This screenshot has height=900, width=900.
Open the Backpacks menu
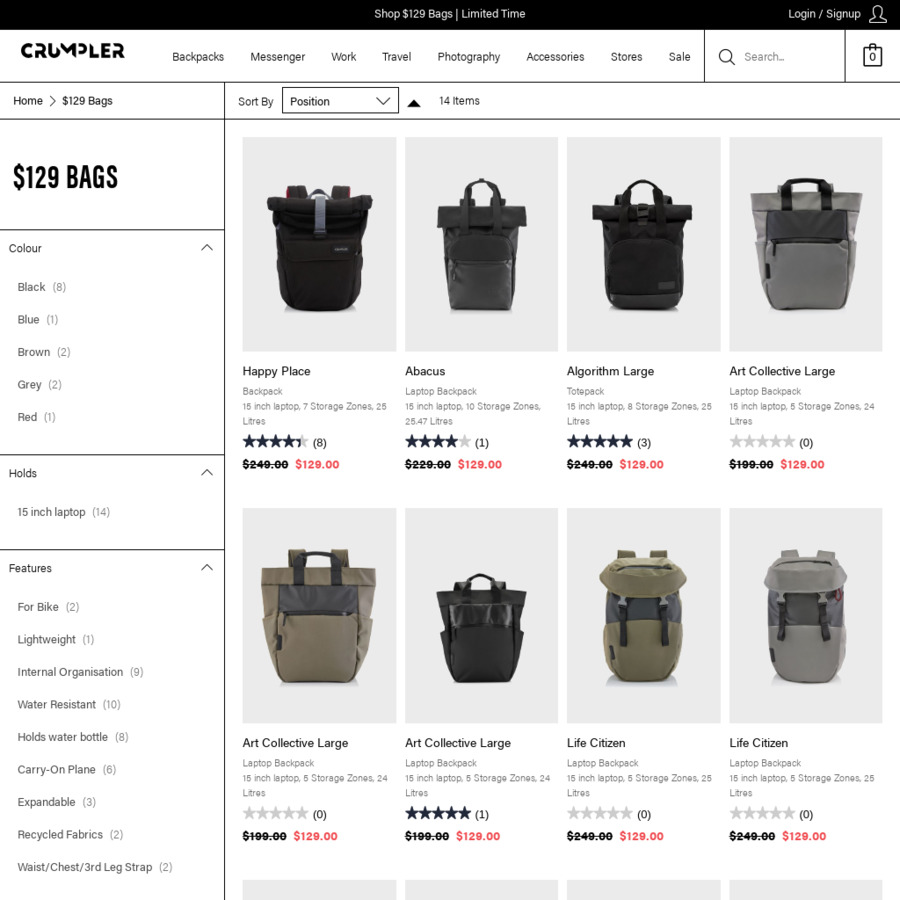(x=198, y=57)
